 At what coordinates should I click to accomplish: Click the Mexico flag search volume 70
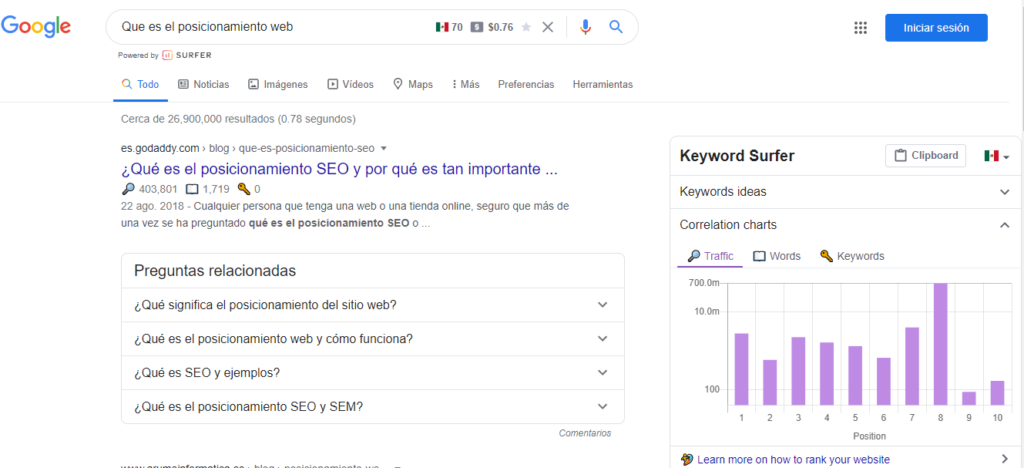tap(449, 27)
